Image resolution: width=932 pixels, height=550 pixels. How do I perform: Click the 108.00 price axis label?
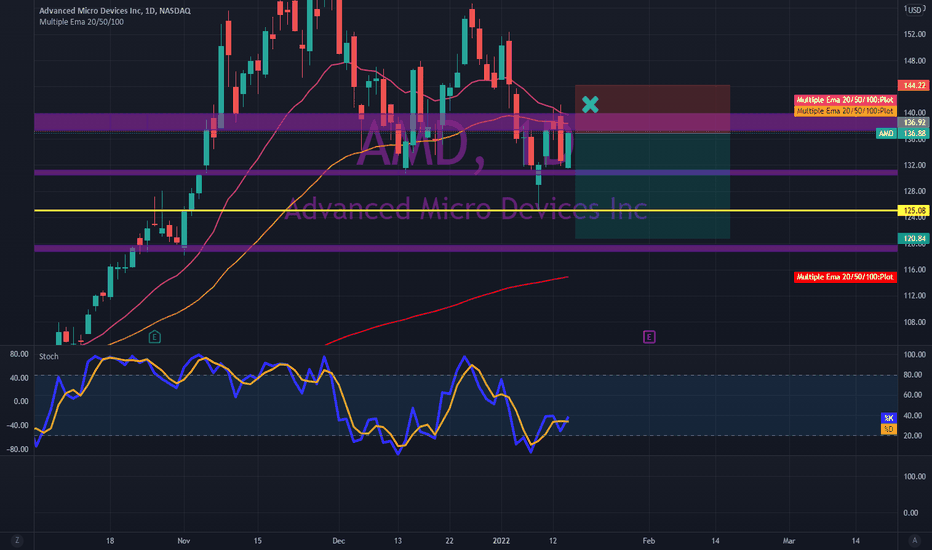coord(915,322)
